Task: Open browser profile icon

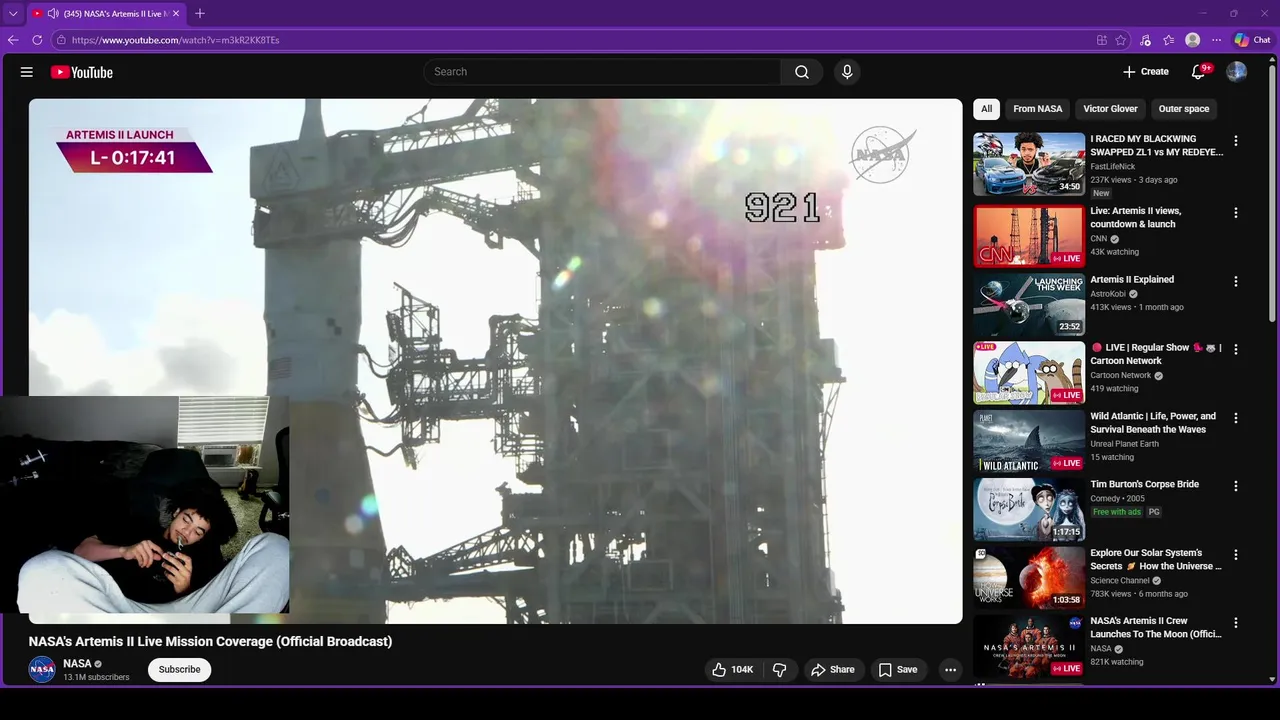Action: tap(1192, 40)
